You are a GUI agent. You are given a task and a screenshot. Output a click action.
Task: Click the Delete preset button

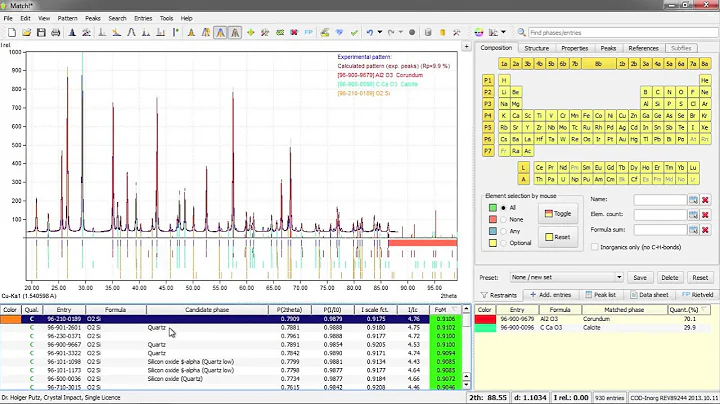click(x=669, y=277)
